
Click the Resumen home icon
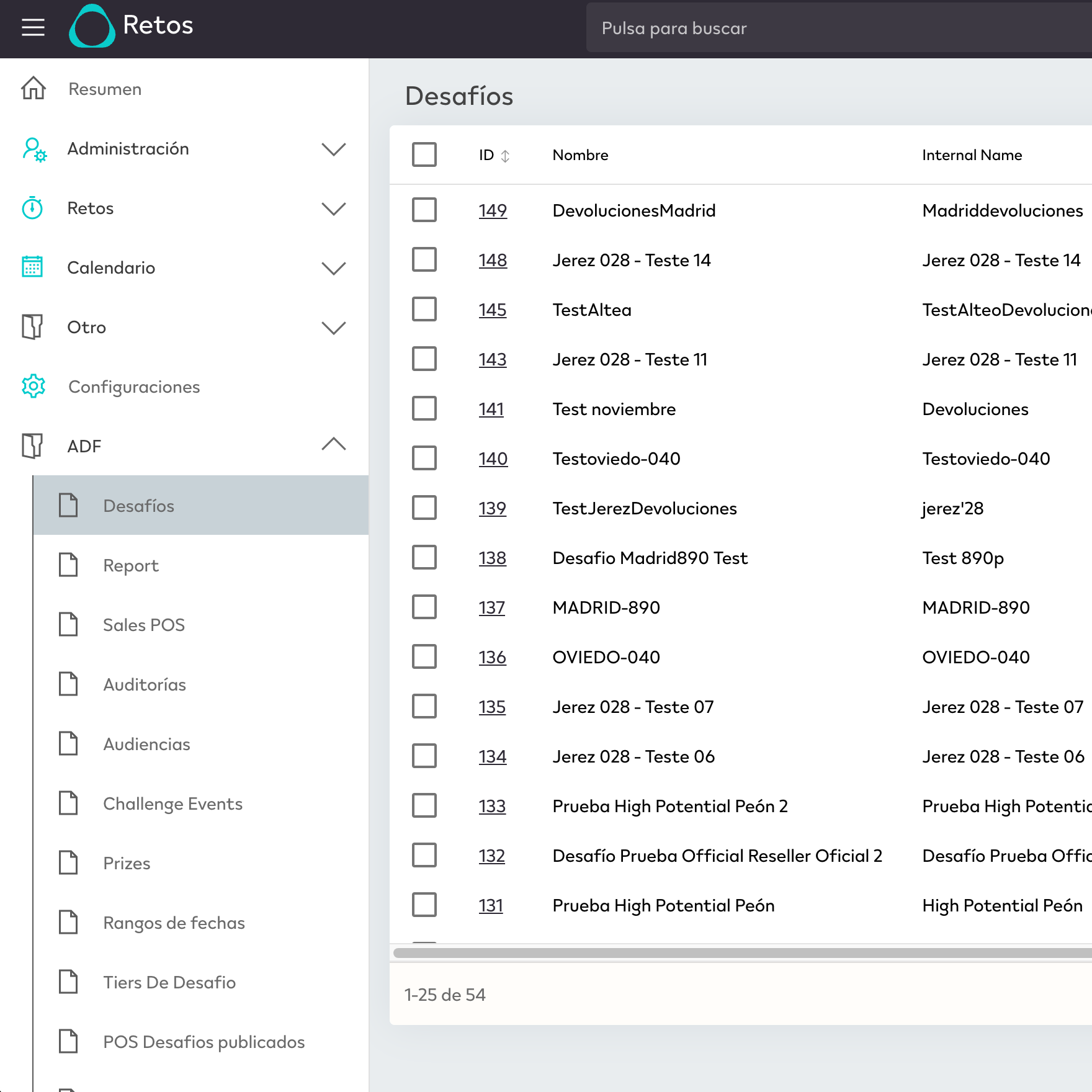[34, 89]
